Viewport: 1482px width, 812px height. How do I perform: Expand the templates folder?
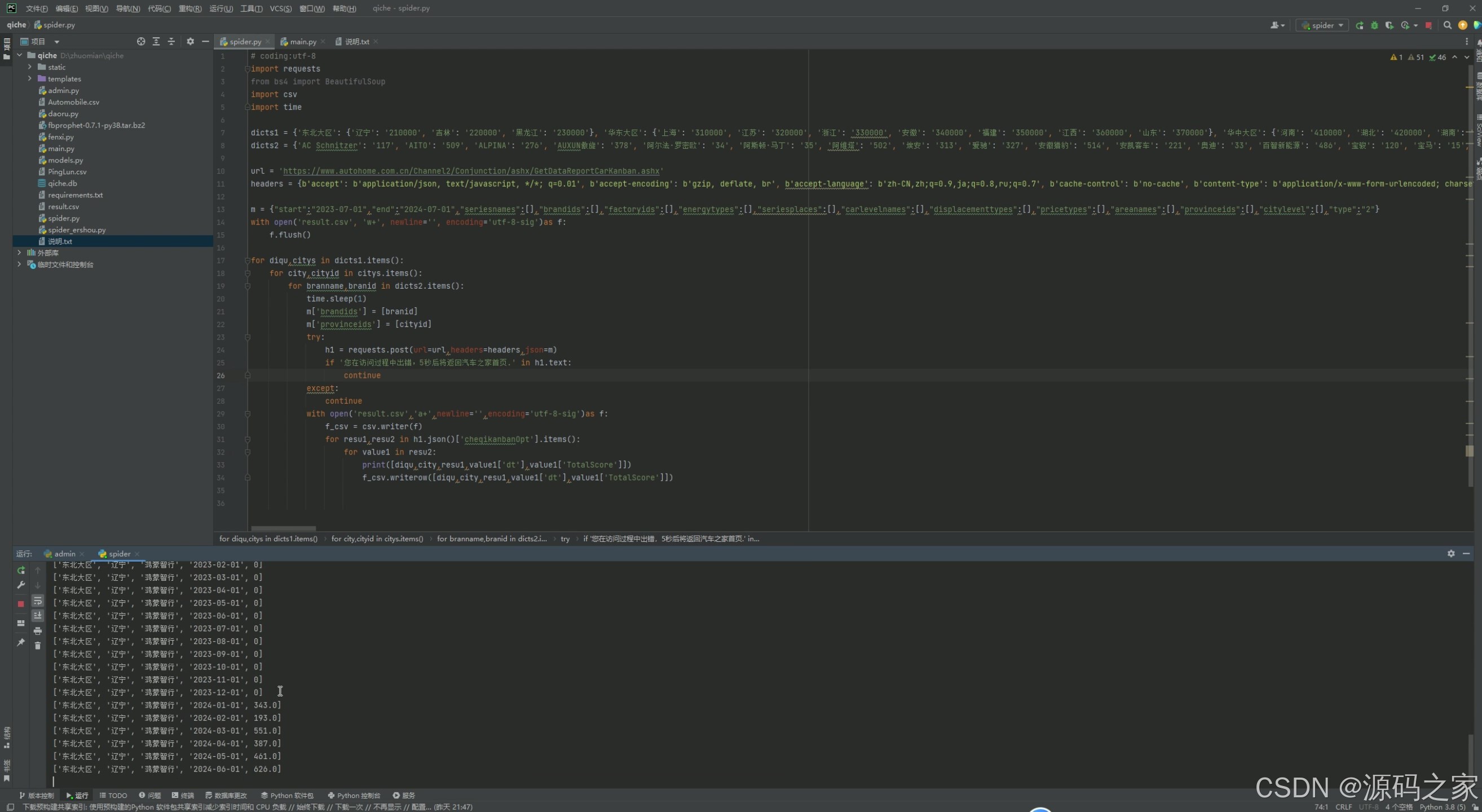pos(30,79)
